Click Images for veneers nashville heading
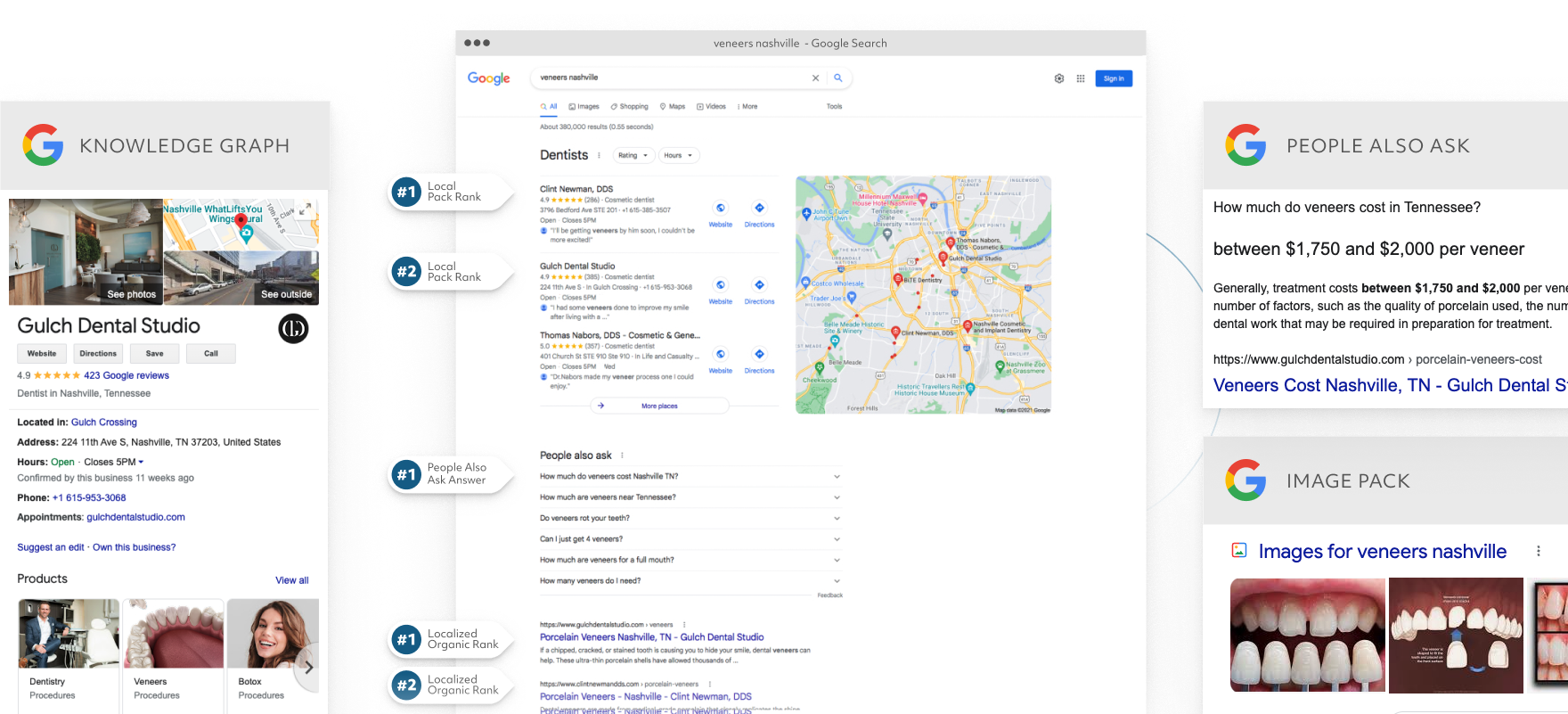Screen dimensions: 1568x714 (x=1383, y=551)
